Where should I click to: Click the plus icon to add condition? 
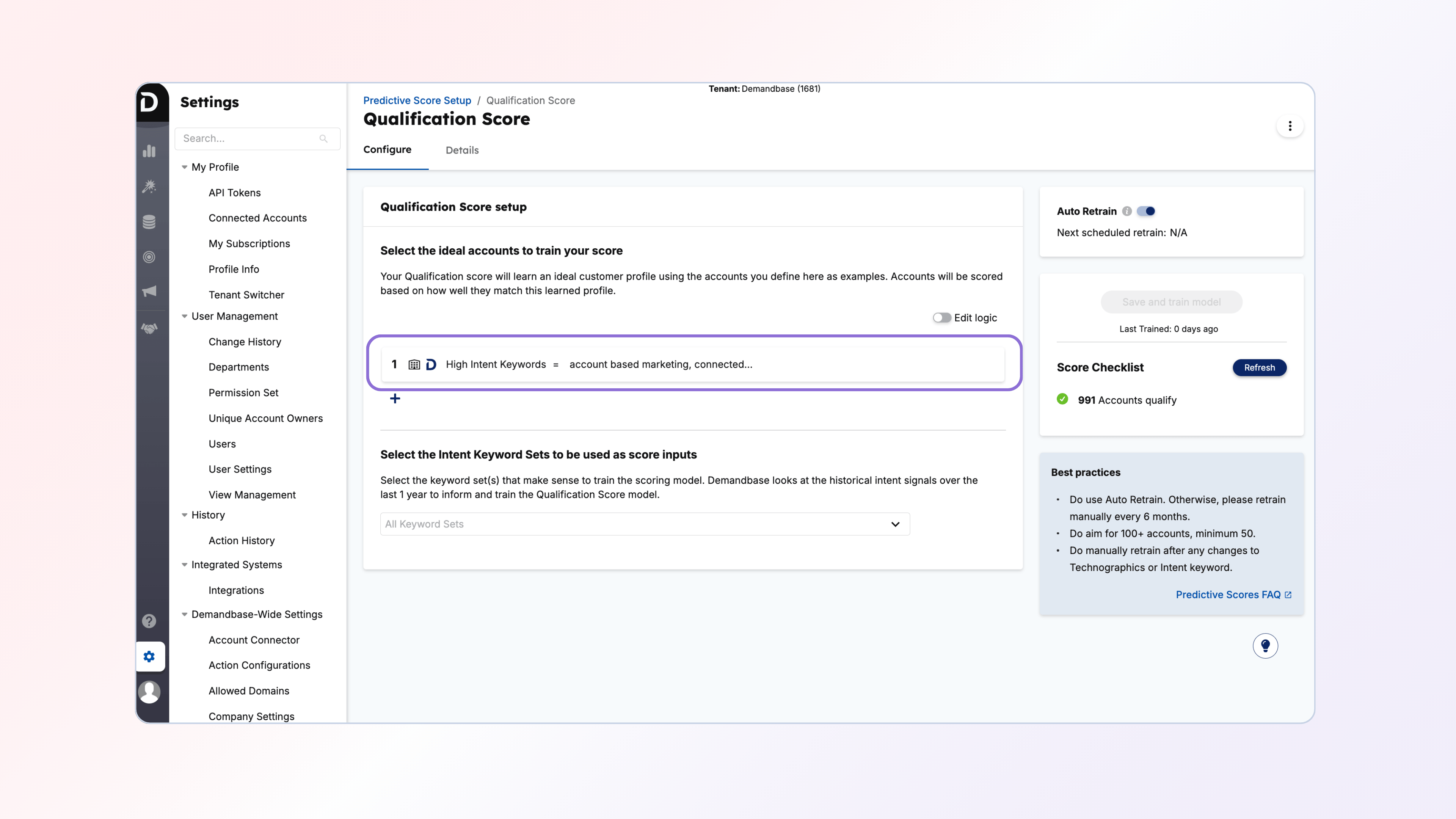click(395, 399)
